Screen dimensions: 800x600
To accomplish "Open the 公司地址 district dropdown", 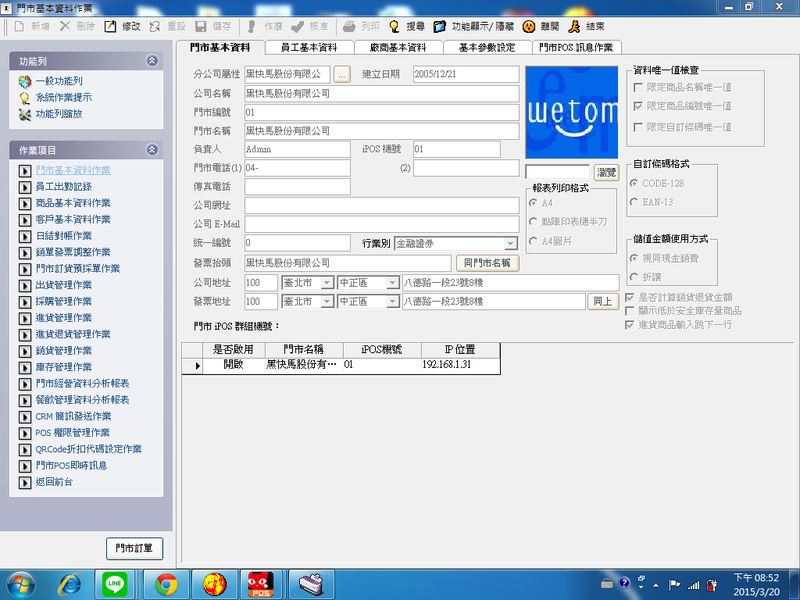I will point(392,283).
